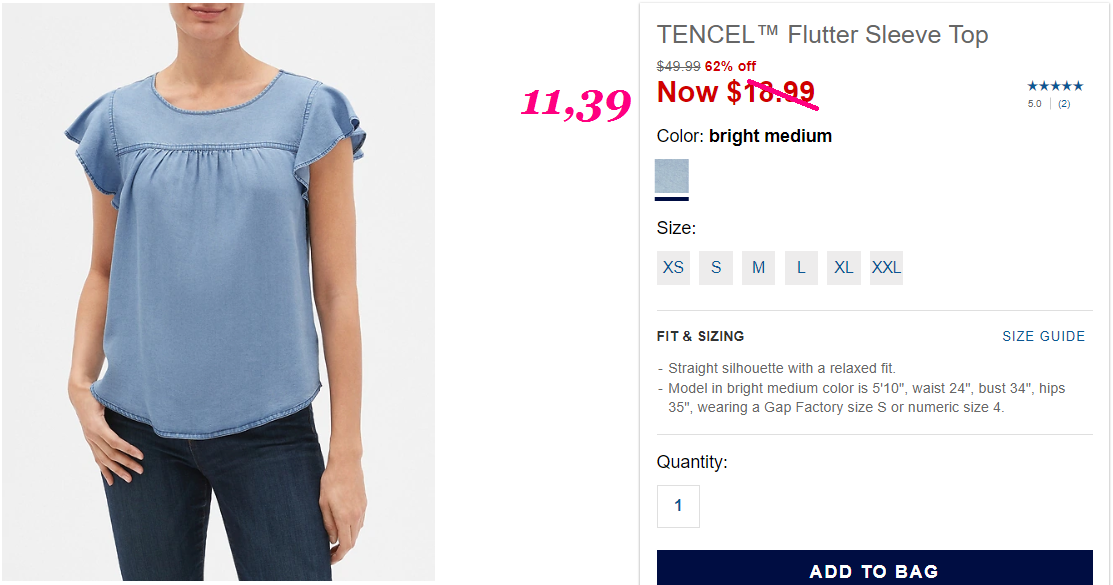
Task: Click the TENCEL Flutter Sleeve Top title
Action: pos(822,34)
